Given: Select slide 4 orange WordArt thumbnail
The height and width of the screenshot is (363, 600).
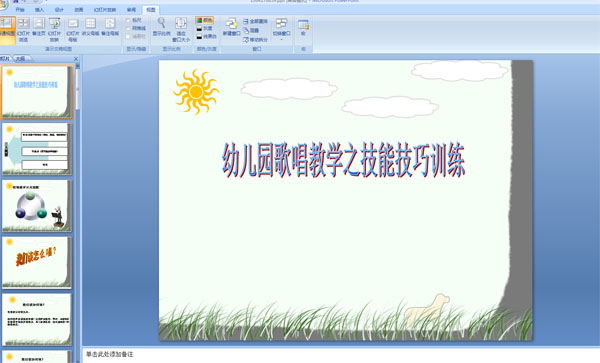Looking at the screenshot, I should coord(37,262).
